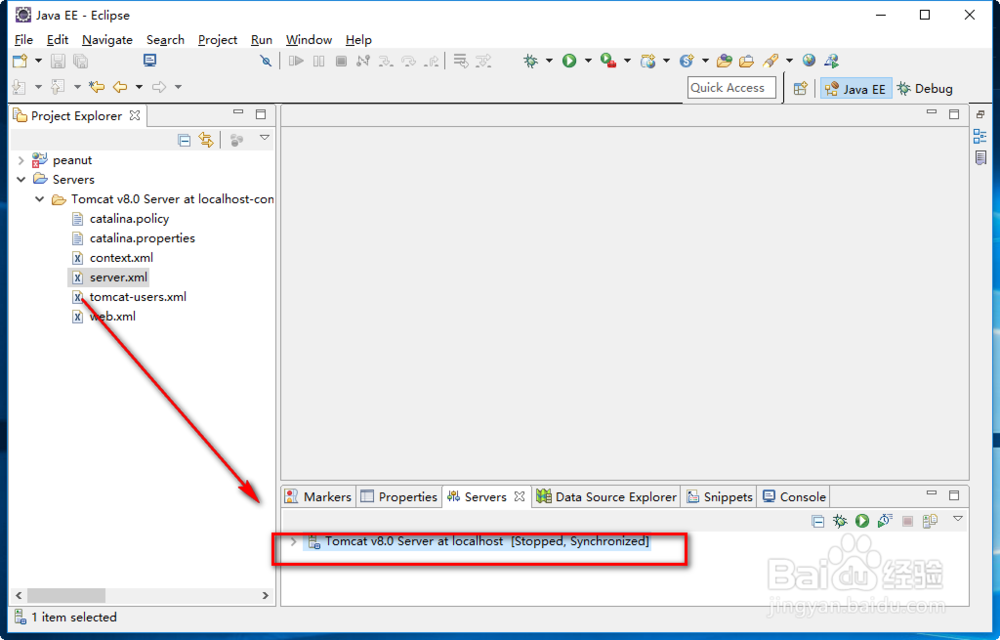Close the Servers view tab
The height and width of the screenshot is (640, 1000).
point(520,496)
